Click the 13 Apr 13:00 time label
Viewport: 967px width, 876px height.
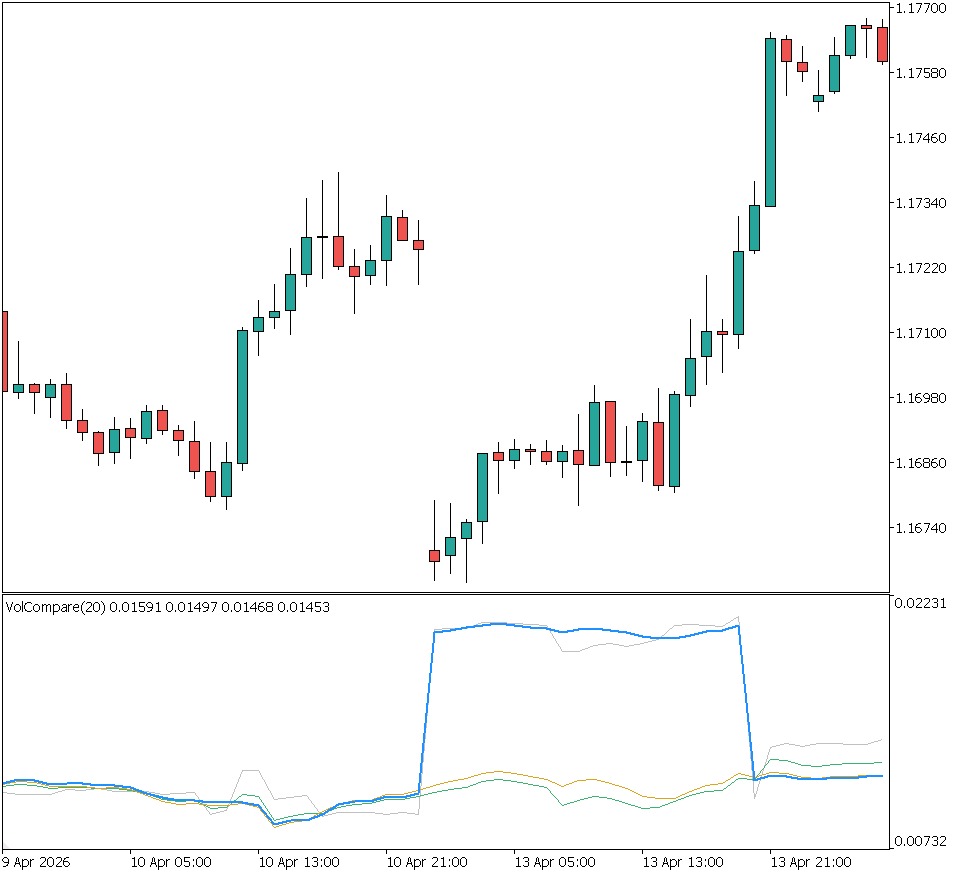[x=683, y=862]
